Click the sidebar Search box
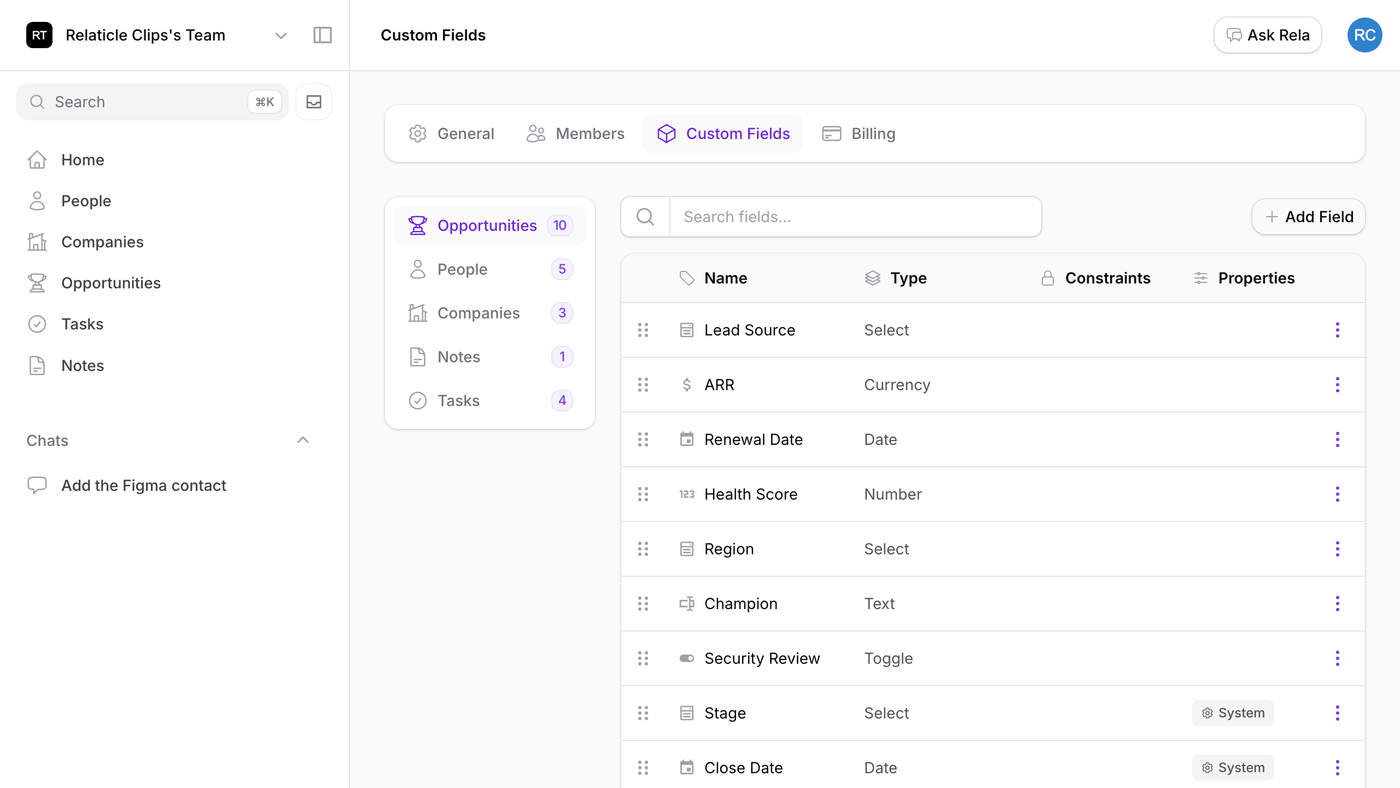Image resolution: width=1400 pixels, height=788 pixels. click(x=152, y=102)
